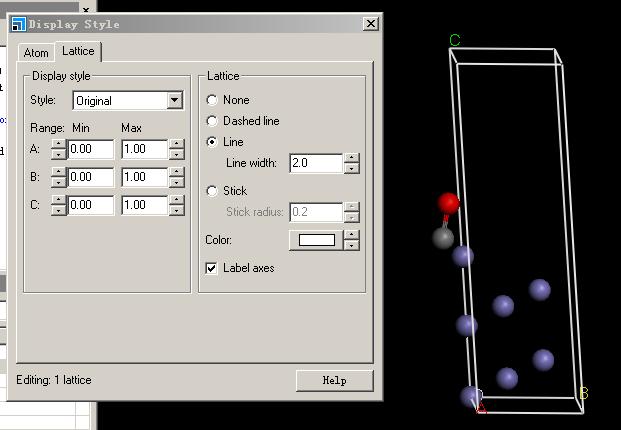This screenshot has width=621, height=430.
Task: Click the B range Min field
Action: pyautogui.click(x=91, y=177)
